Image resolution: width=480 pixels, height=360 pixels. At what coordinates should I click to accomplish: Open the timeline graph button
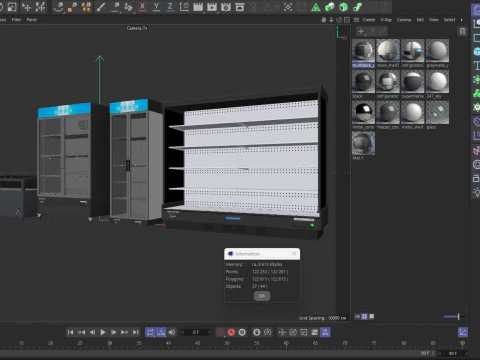(463, 332)
